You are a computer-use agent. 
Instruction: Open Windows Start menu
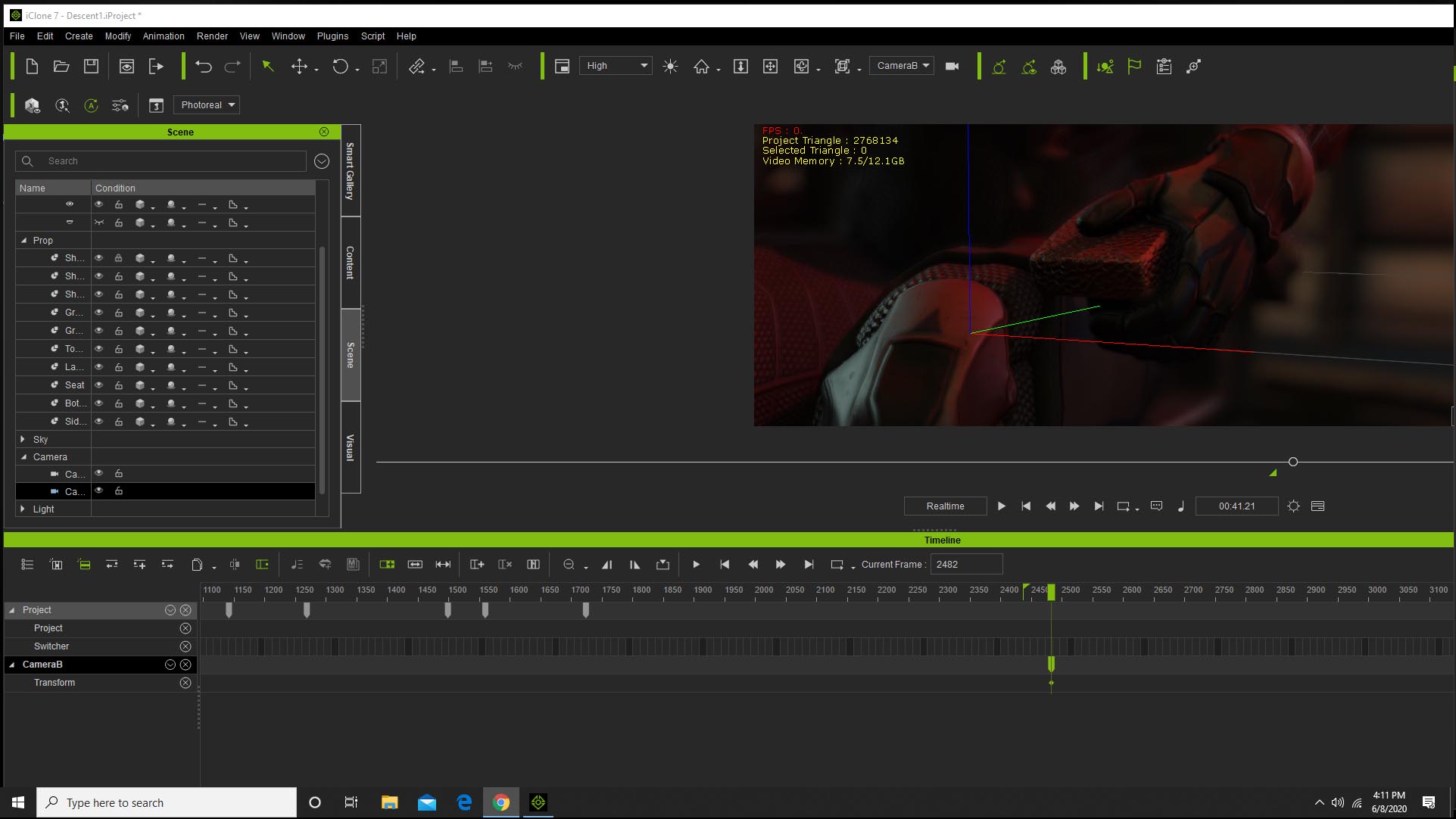18,802
